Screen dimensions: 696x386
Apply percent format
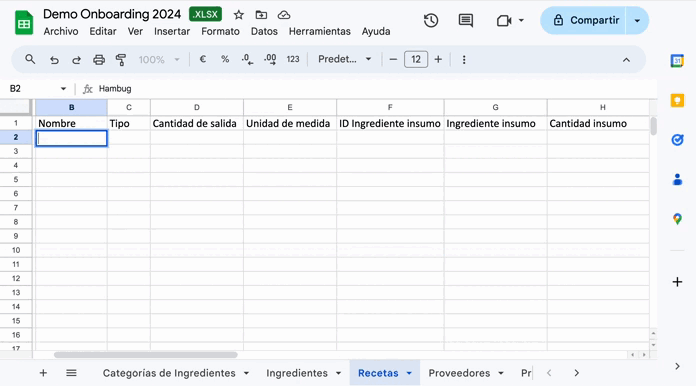click(225, 59)
